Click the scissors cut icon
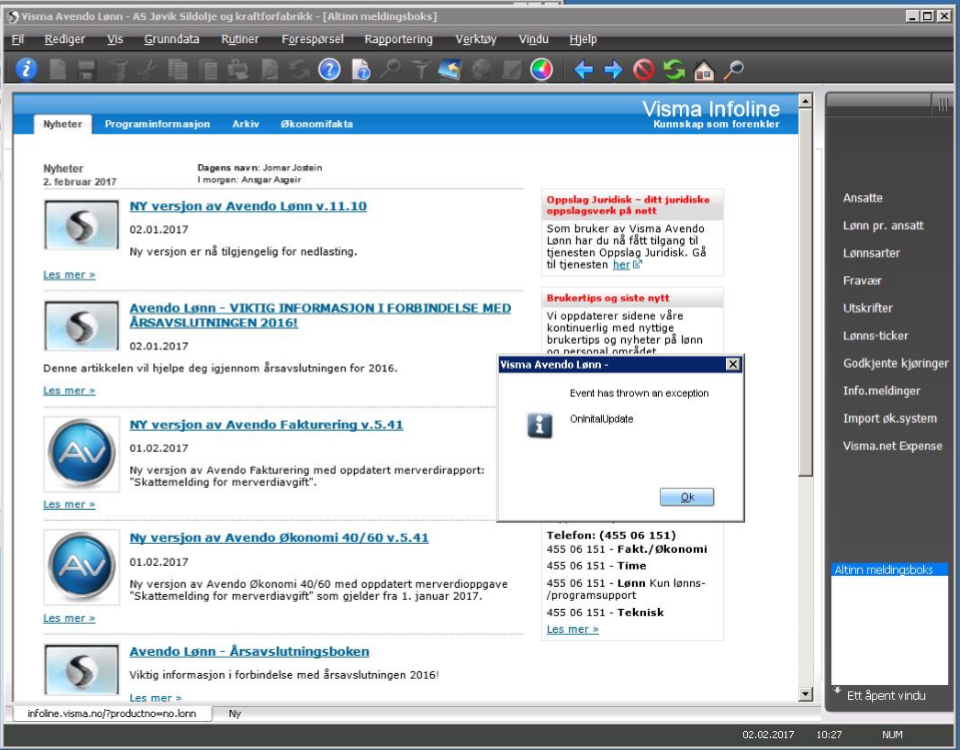This screenshot has width=960, height=750. pos(147,70)
